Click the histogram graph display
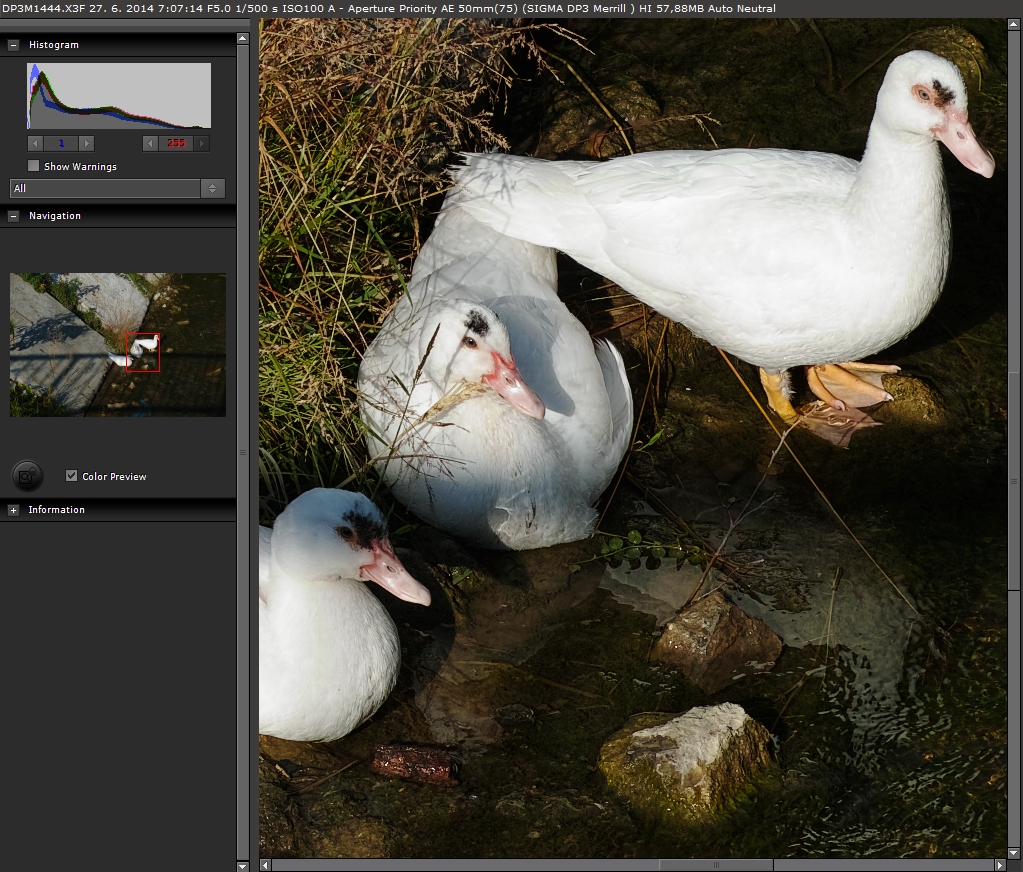Image resolution: width=1023 pixels, height=872 pixels. click(x=118, y=96)
